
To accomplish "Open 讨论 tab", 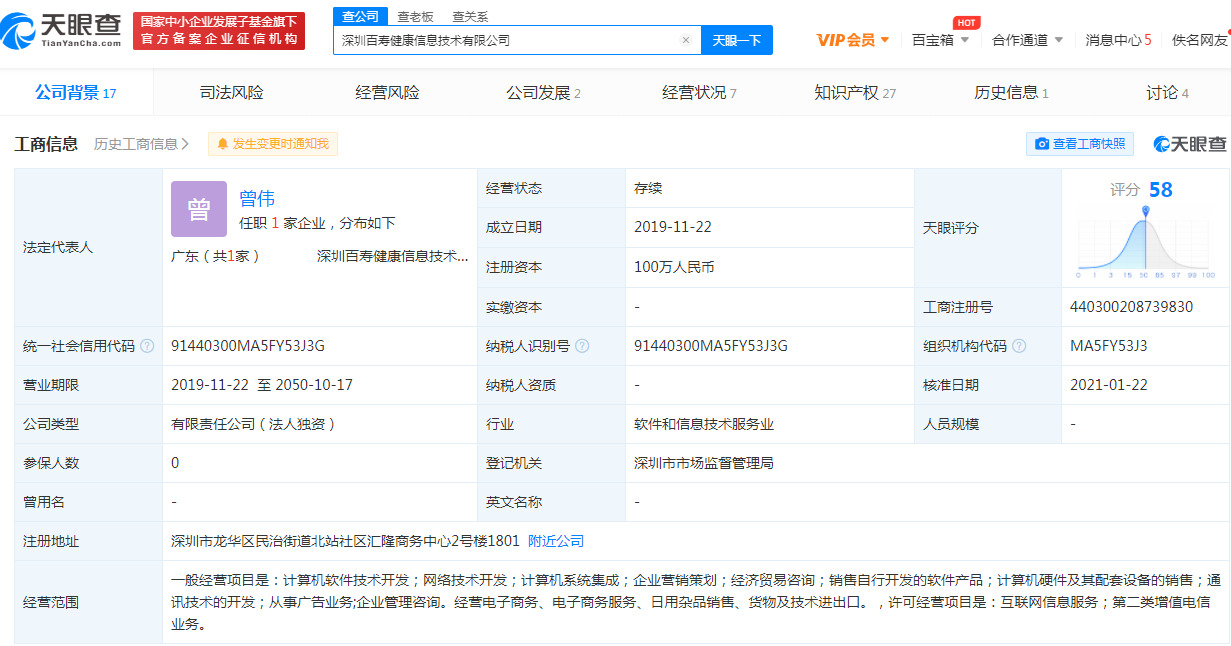I will (1167, 93).
